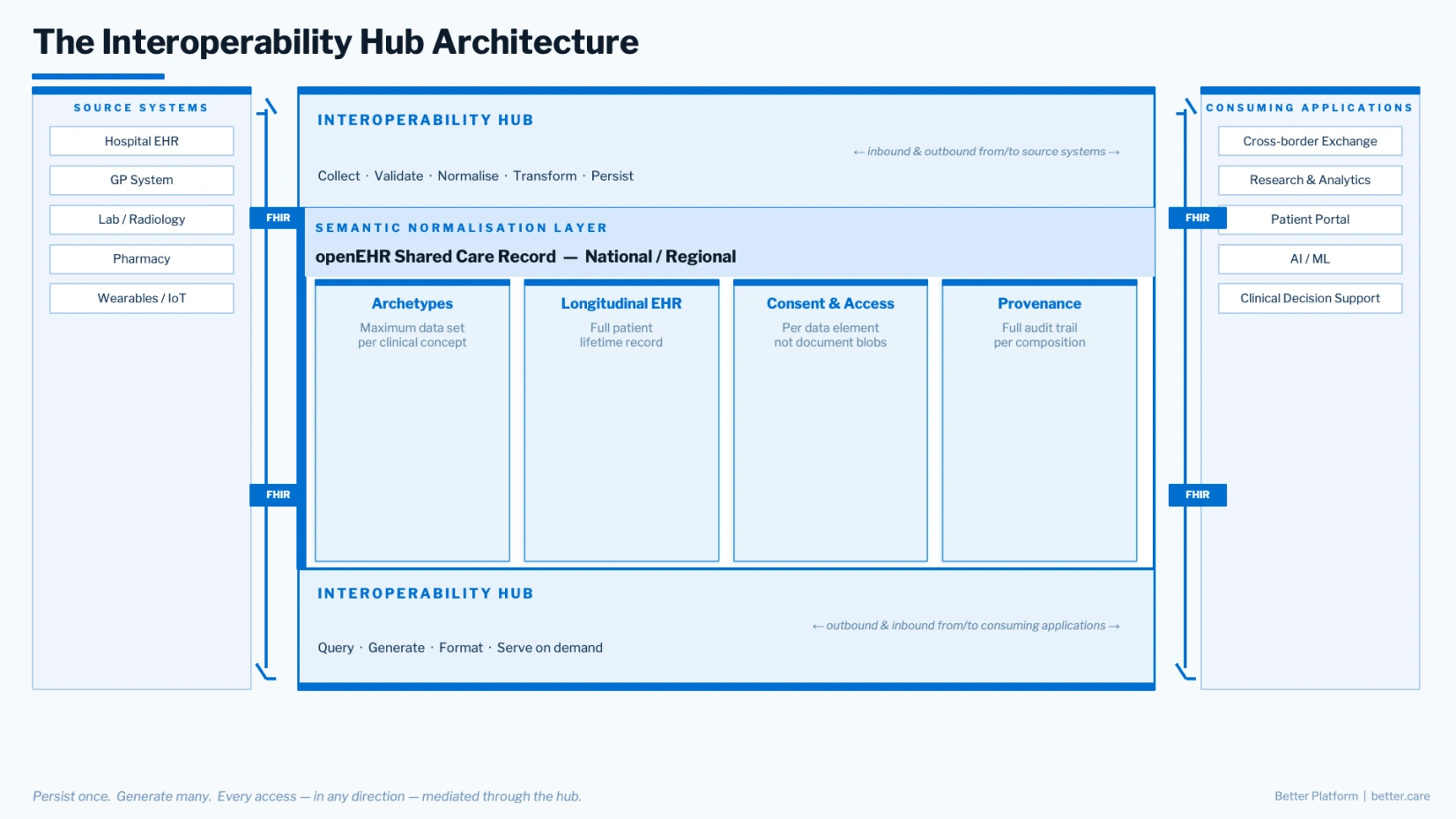Click the Cross-border Exchange box

coord(1310,141)
